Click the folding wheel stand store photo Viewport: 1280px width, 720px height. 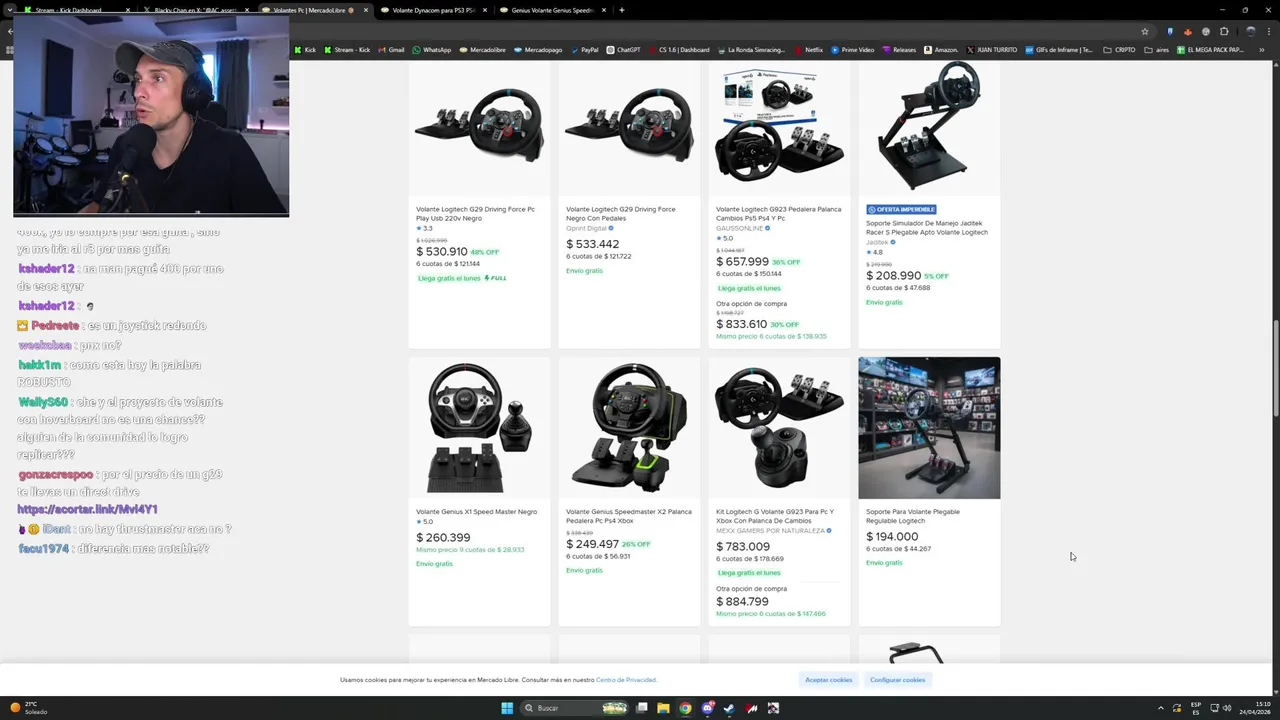(929, 428)
